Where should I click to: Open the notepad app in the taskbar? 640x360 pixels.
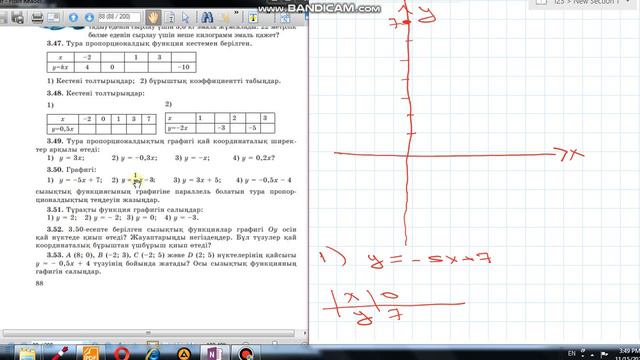click(x=27, y=353)
